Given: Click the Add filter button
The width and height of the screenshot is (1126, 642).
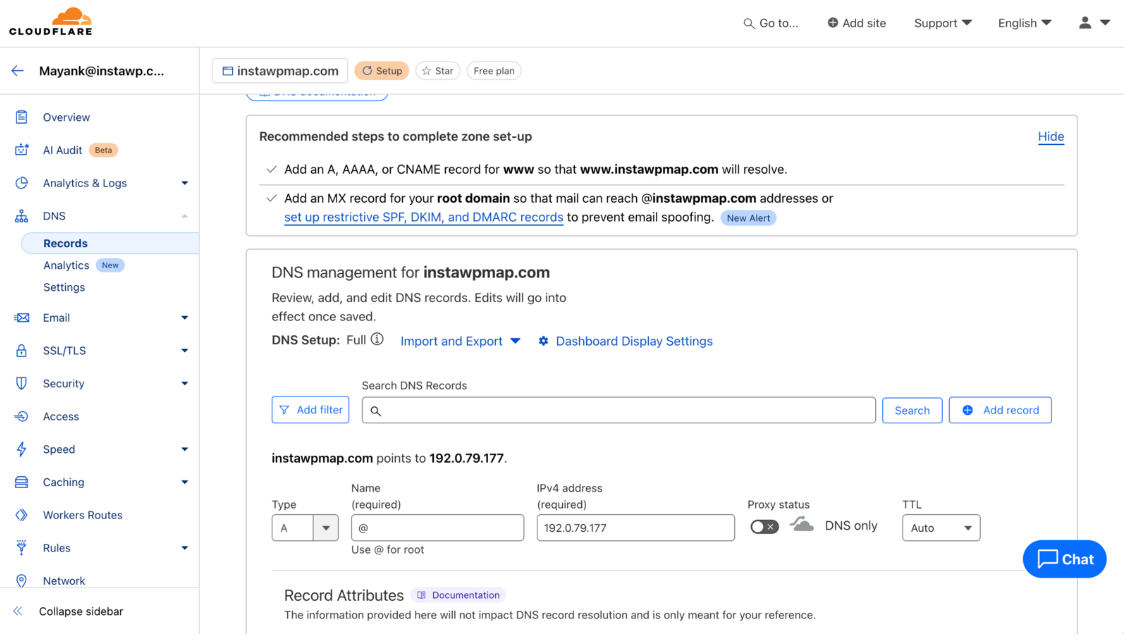Looking at the screenshot, I should pos(310,410).
